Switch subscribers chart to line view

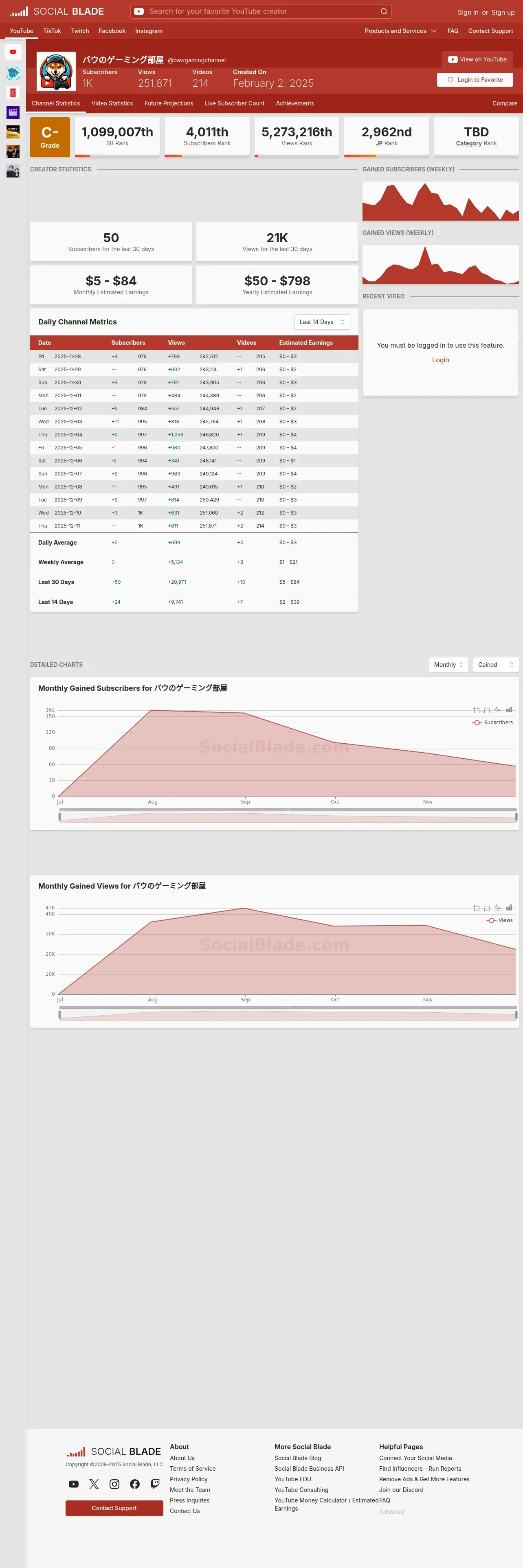(x=497, y=710)
